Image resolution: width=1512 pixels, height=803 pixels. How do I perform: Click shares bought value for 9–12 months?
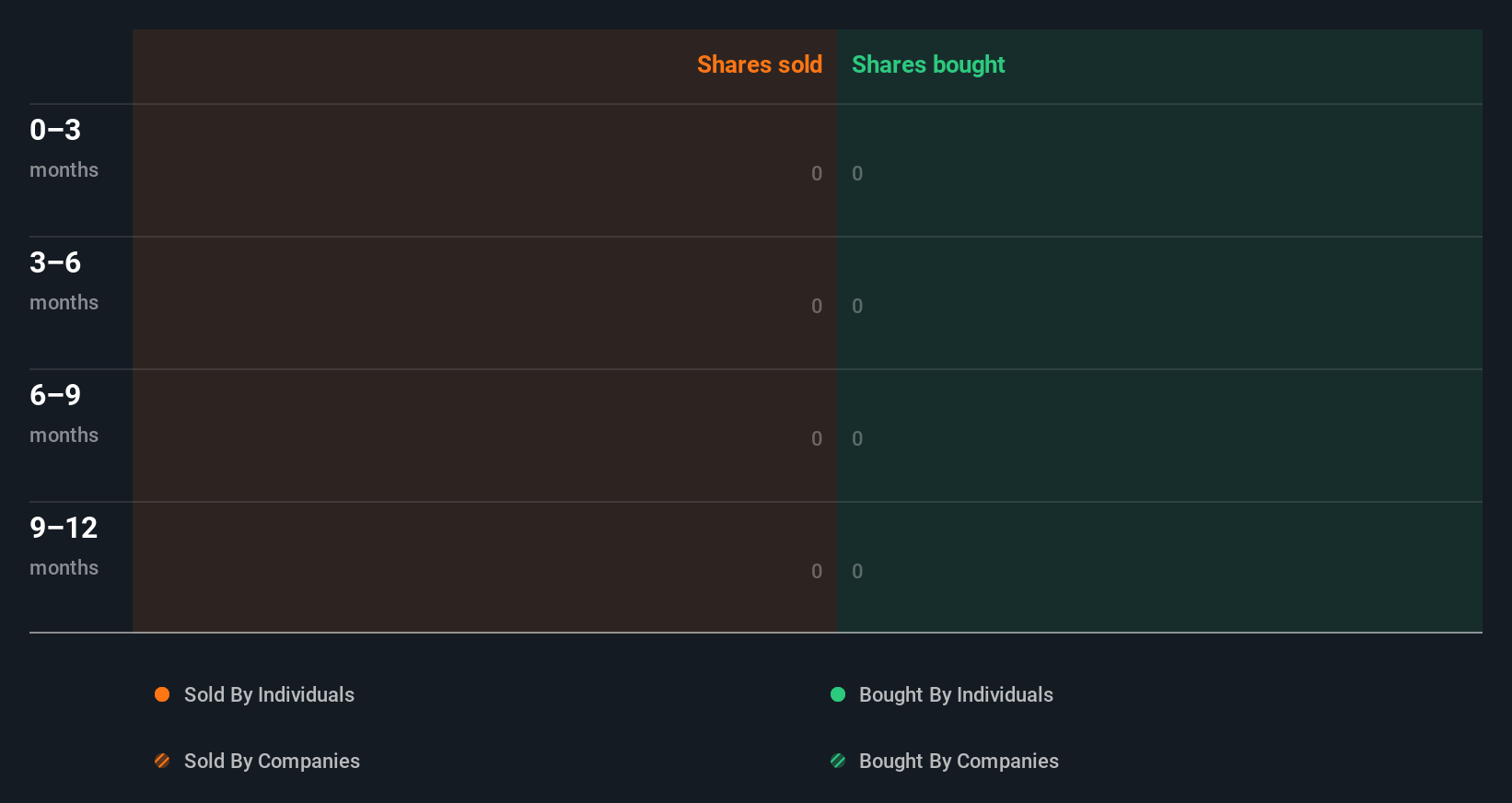tap(857, 571)
